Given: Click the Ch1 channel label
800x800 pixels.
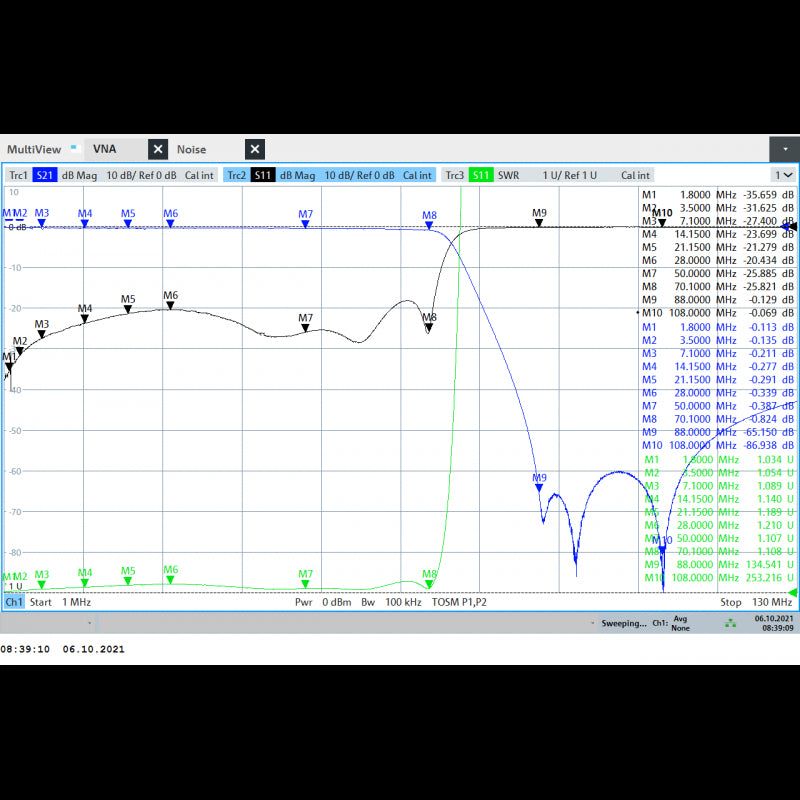Looking at the screenshot, I should 14,603.
